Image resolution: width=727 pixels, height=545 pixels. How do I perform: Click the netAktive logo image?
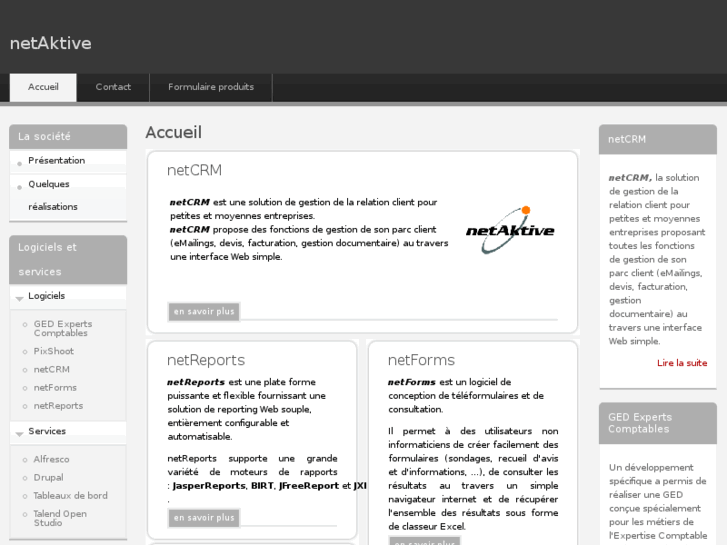pyautogui.click(x=510, y=230)
